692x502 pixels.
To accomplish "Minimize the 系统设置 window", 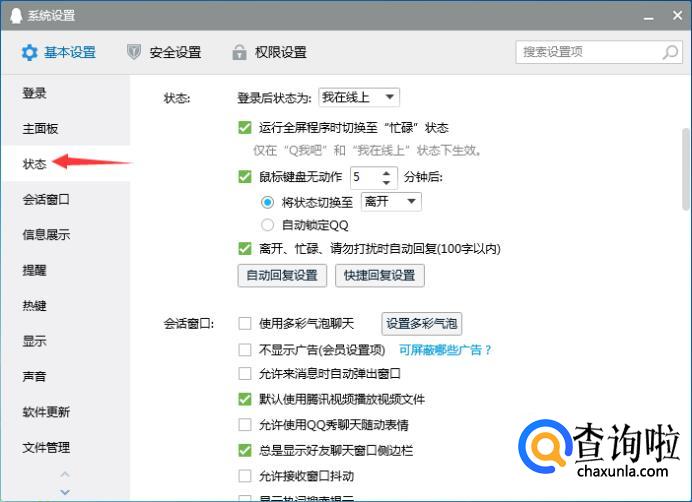I will [648, 17].
